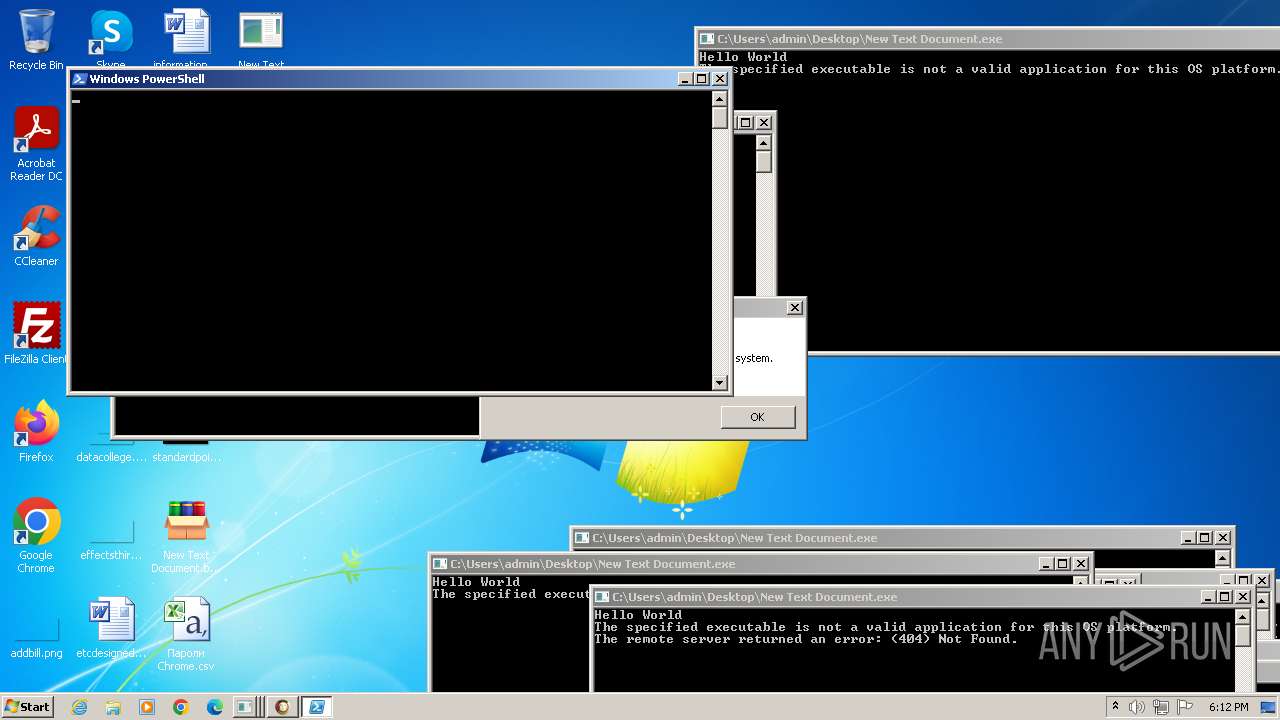
Task: Open the FileZilla Client shortcut
Action: (36, 334)
